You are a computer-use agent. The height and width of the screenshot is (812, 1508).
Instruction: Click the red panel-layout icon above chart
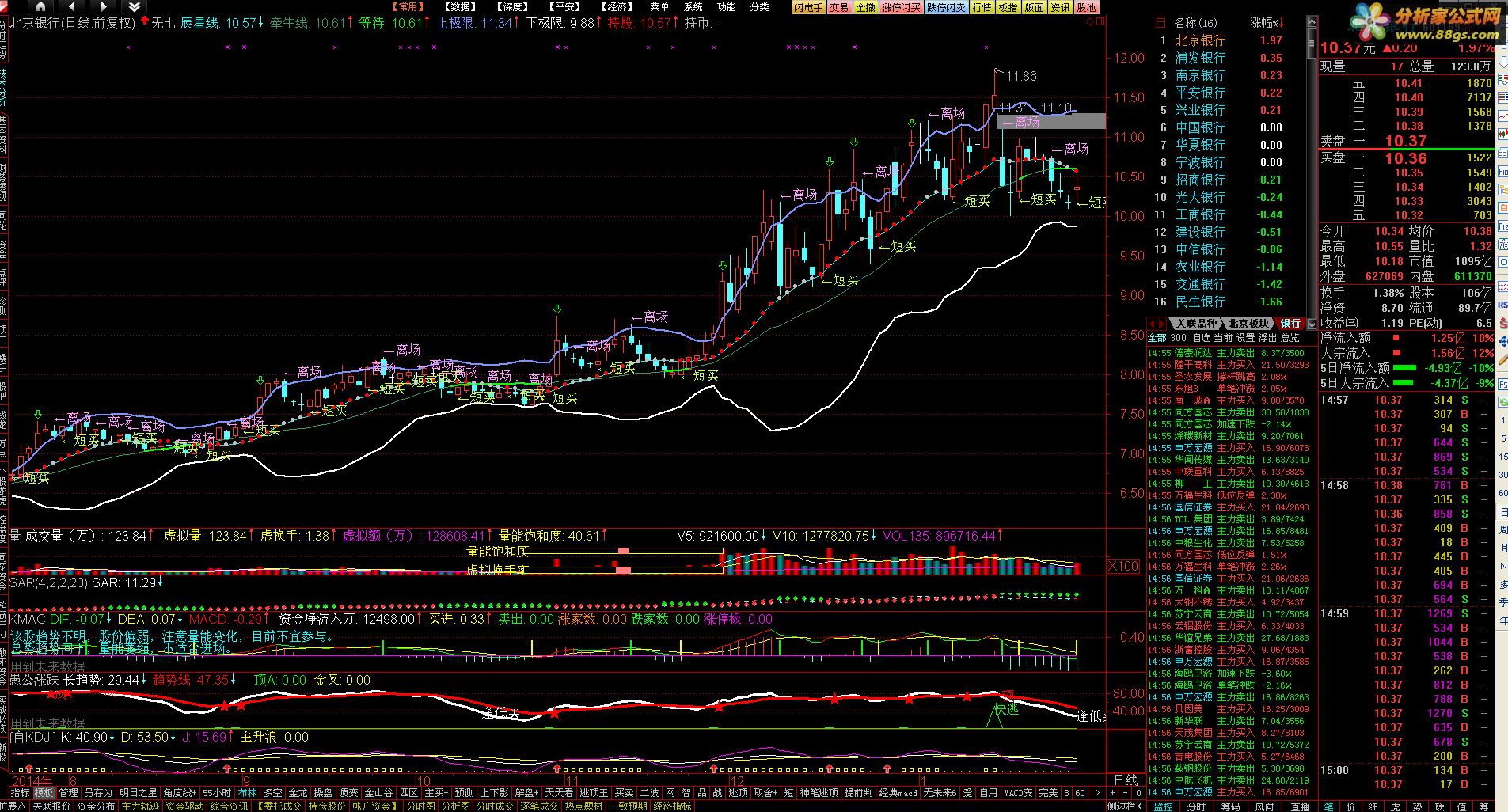click(x=1100, y=22)
